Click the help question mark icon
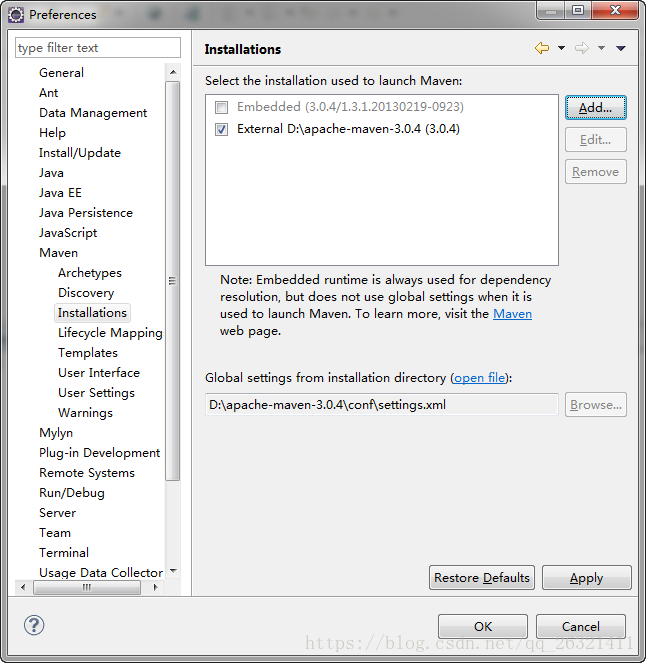The image size is (646, 663). click(34, 625)
